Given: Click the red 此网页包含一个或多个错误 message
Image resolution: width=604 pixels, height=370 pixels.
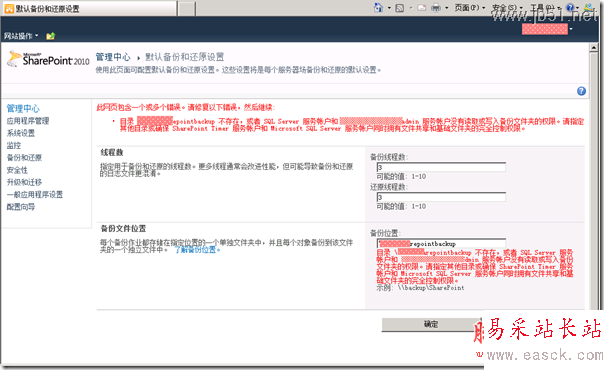Looking at the screenshot, I should tap(186, 107).
